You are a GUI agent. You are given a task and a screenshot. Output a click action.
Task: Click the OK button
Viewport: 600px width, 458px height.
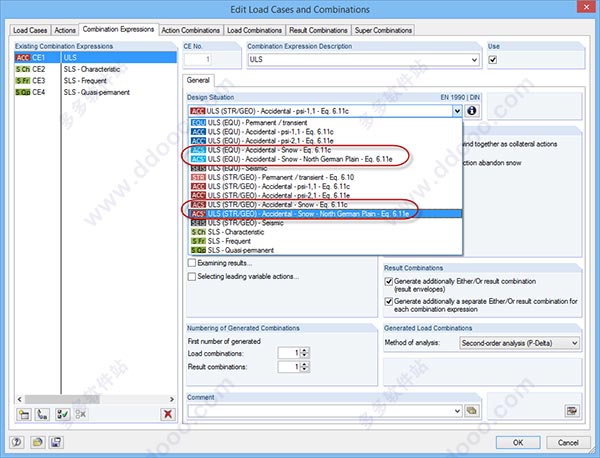click(518, 443)
